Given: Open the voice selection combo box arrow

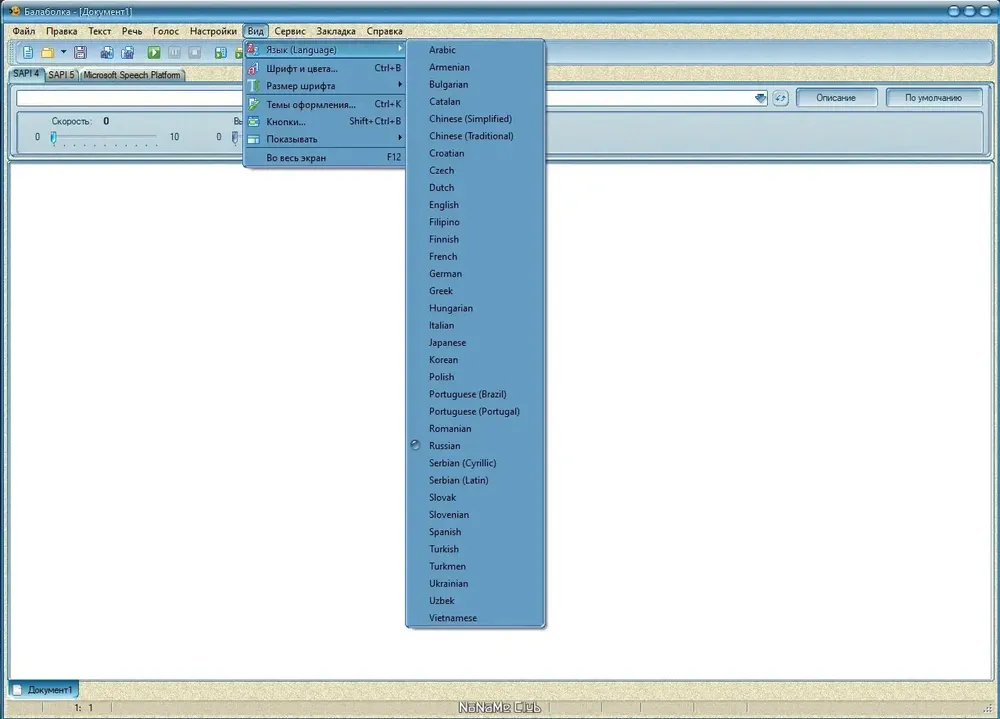Looking at the screenshot, I should [760, 98].
